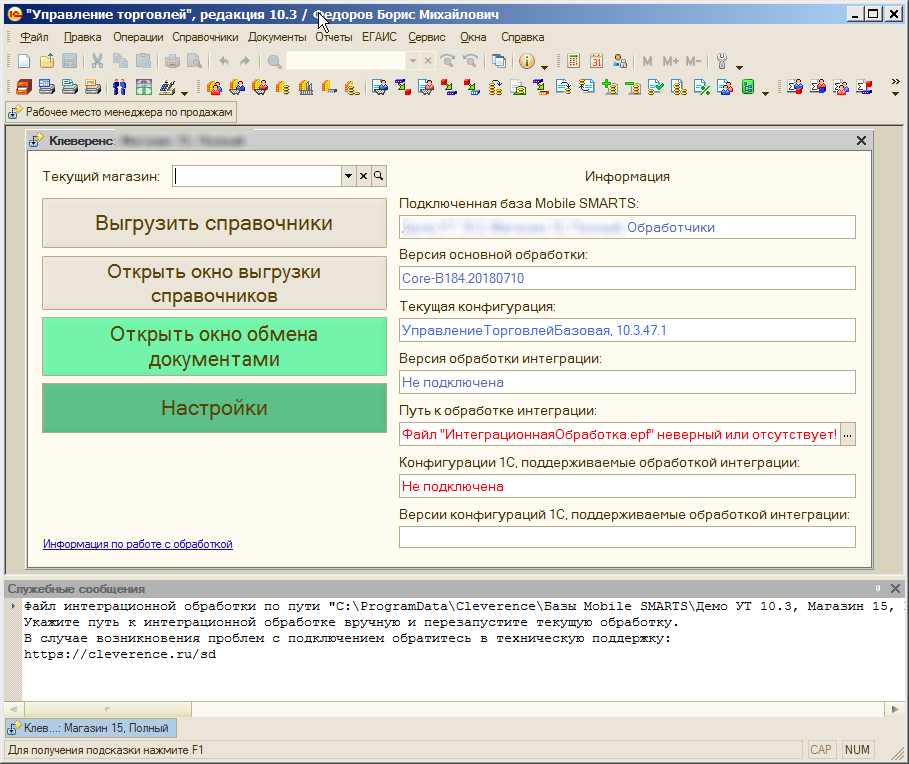The image size is (909, 764).
Task: Open the Операции menu
Action: 138,37
